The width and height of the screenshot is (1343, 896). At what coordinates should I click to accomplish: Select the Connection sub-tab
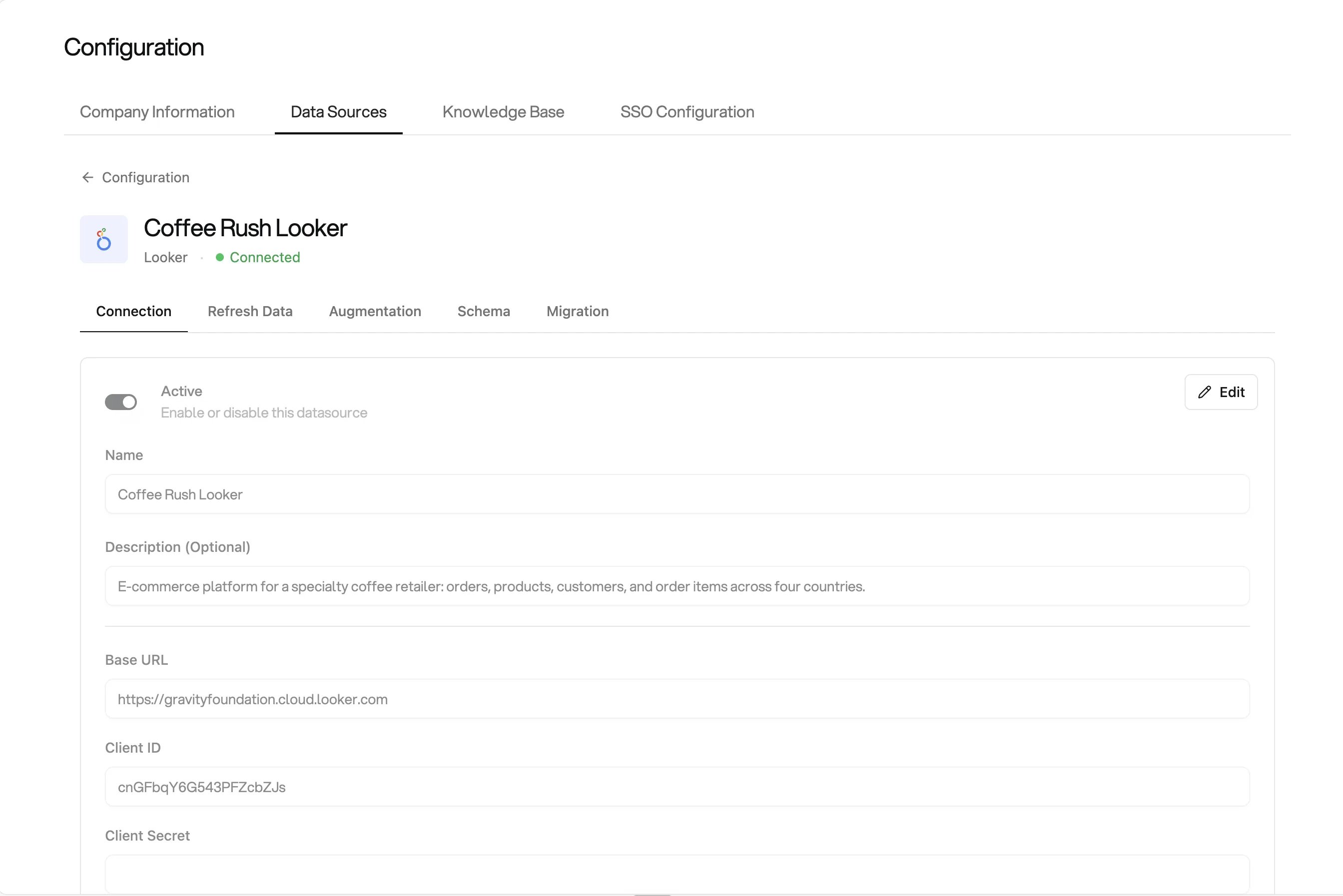[x=134, y=312]
